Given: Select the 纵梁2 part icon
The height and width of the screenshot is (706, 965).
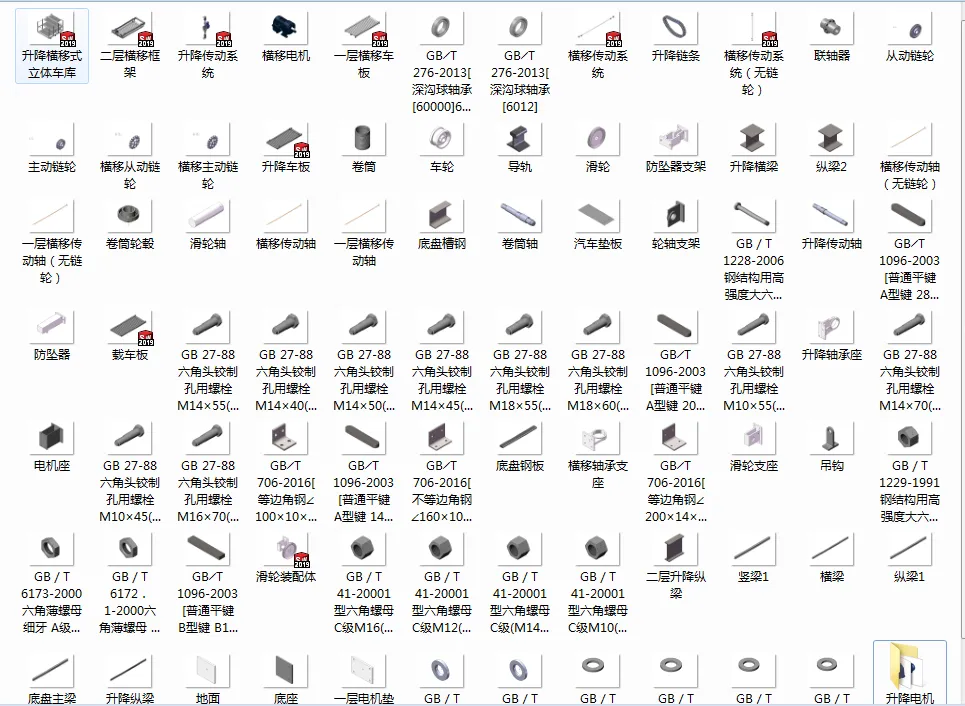Looking at the screenshot, I should click(x=832, y=140).
